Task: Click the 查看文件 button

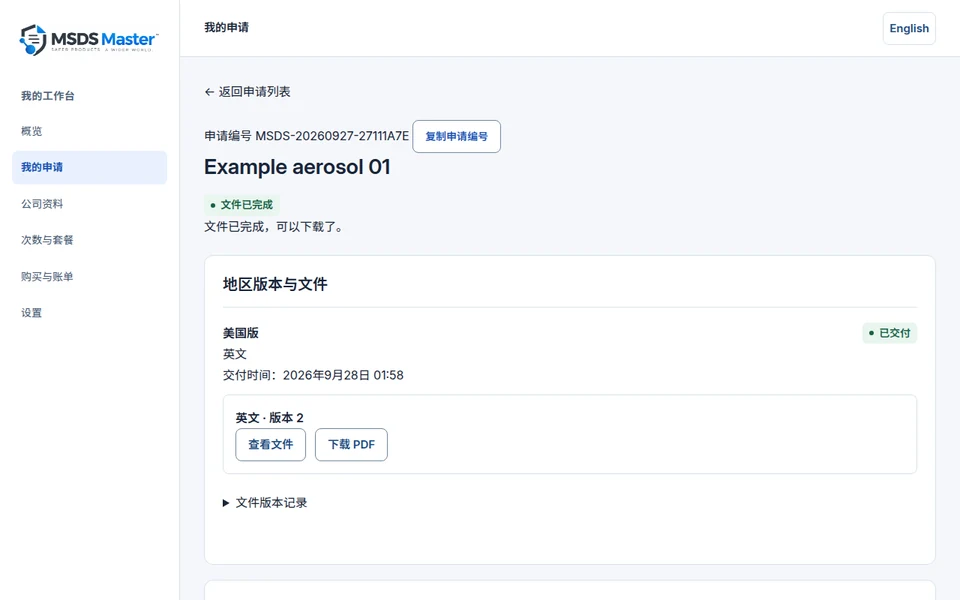Action: click(x=271, y=444)
